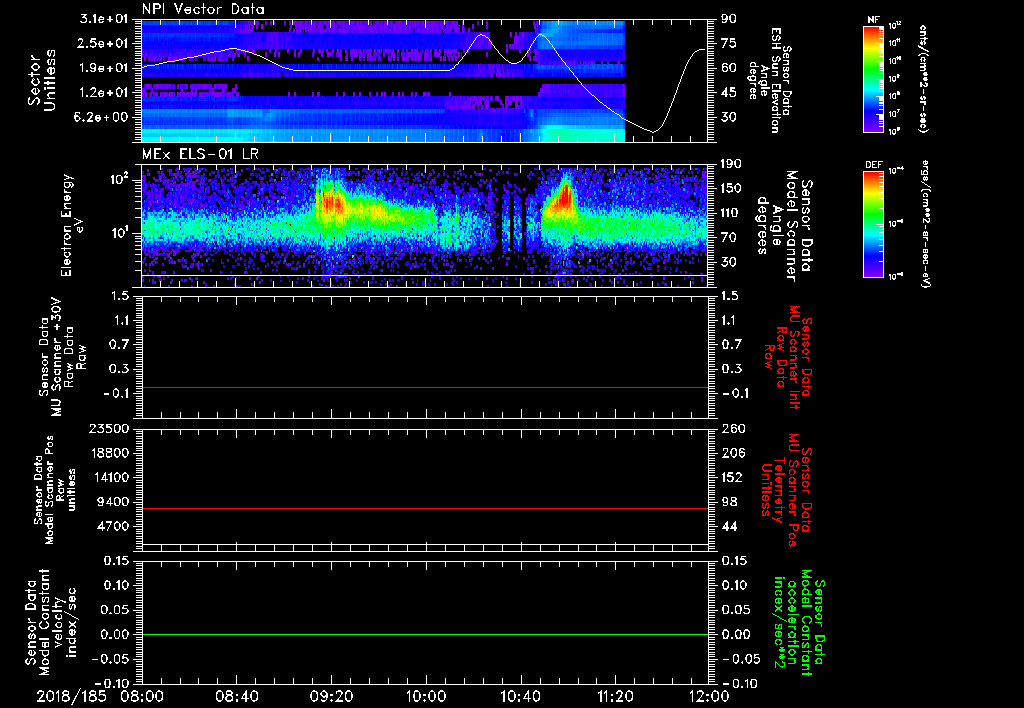Click the black data gap after 11:25 in NPI panel
This screenshot has width=1024, height=708.
click(666, 81)
